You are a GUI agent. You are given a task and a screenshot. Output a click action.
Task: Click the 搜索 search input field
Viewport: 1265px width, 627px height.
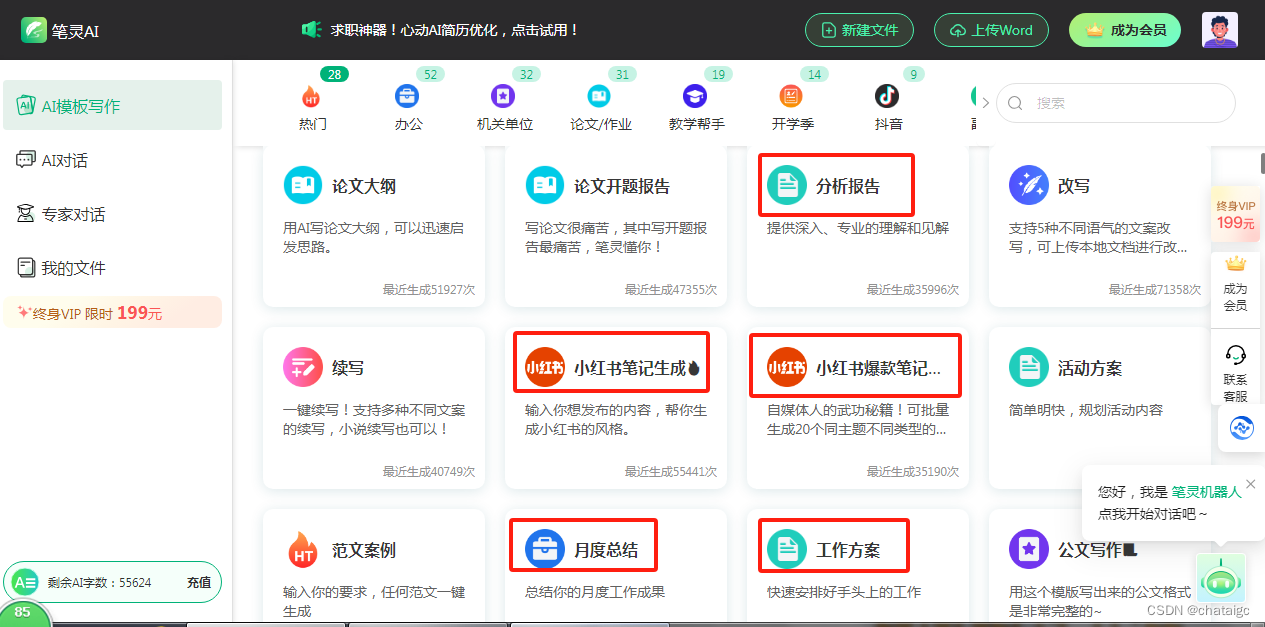(1115, 103)
